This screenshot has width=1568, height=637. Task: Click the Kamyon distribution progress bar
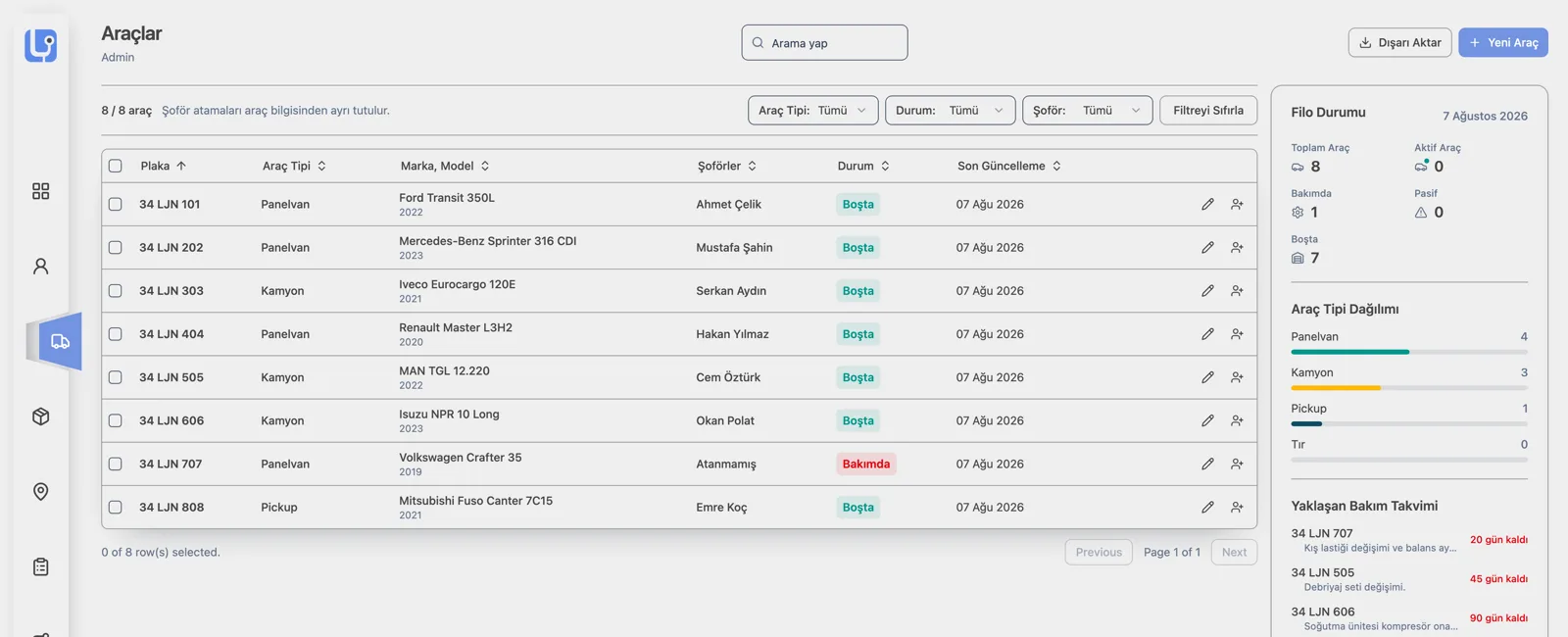pyautogui.click(x=1409, y=388)
